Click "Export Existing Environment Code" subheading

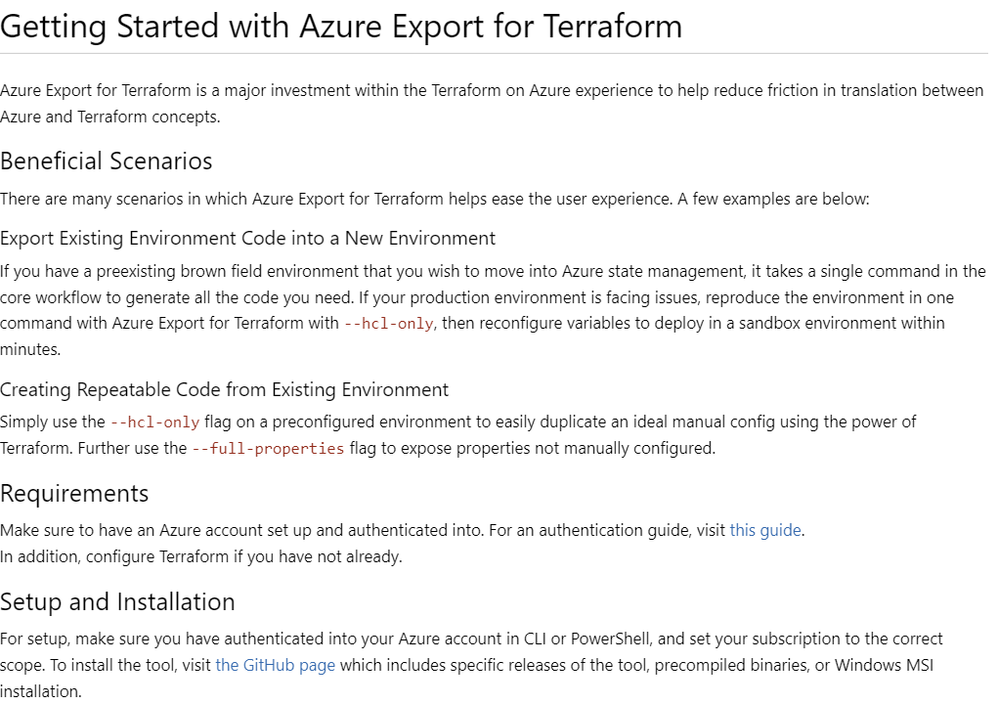(x=247, y=238)
